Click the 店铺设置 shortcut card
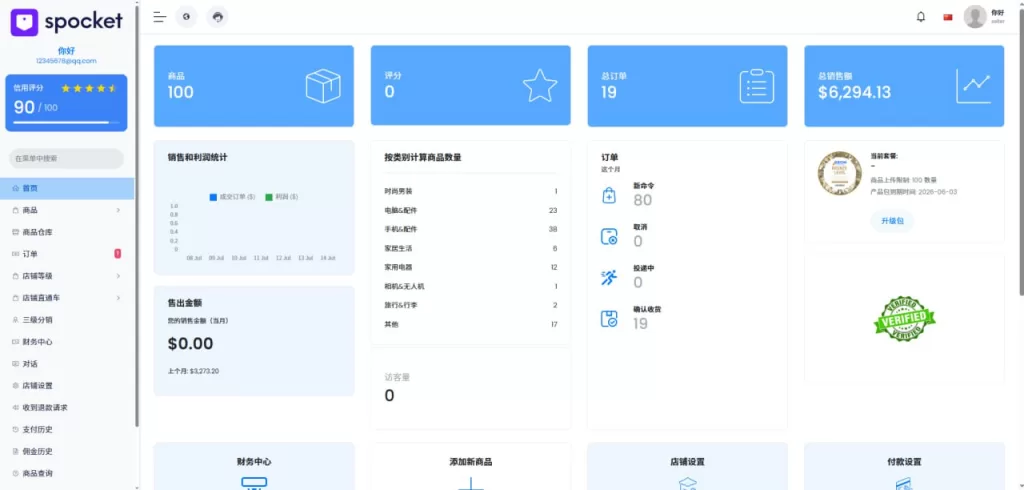Screen dimensions: 1024x490 click(688, 466)
